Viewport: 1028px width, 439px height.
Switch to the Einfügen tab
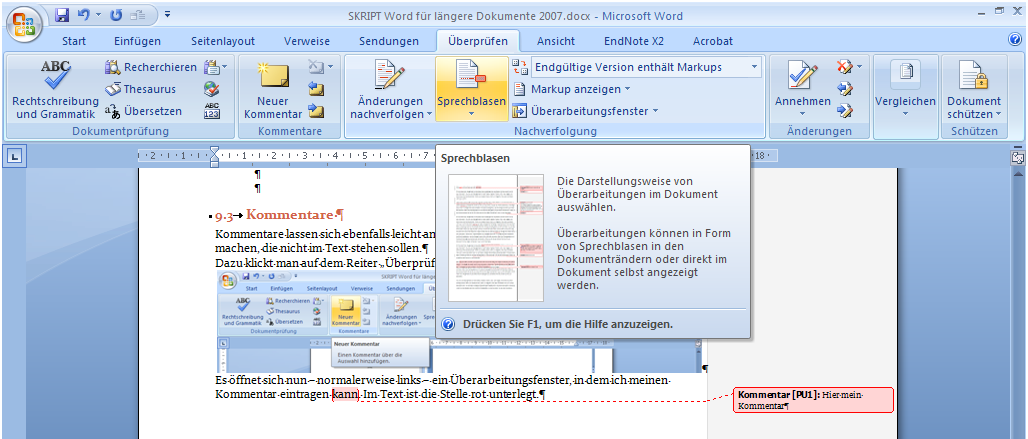tap(137, 41)
